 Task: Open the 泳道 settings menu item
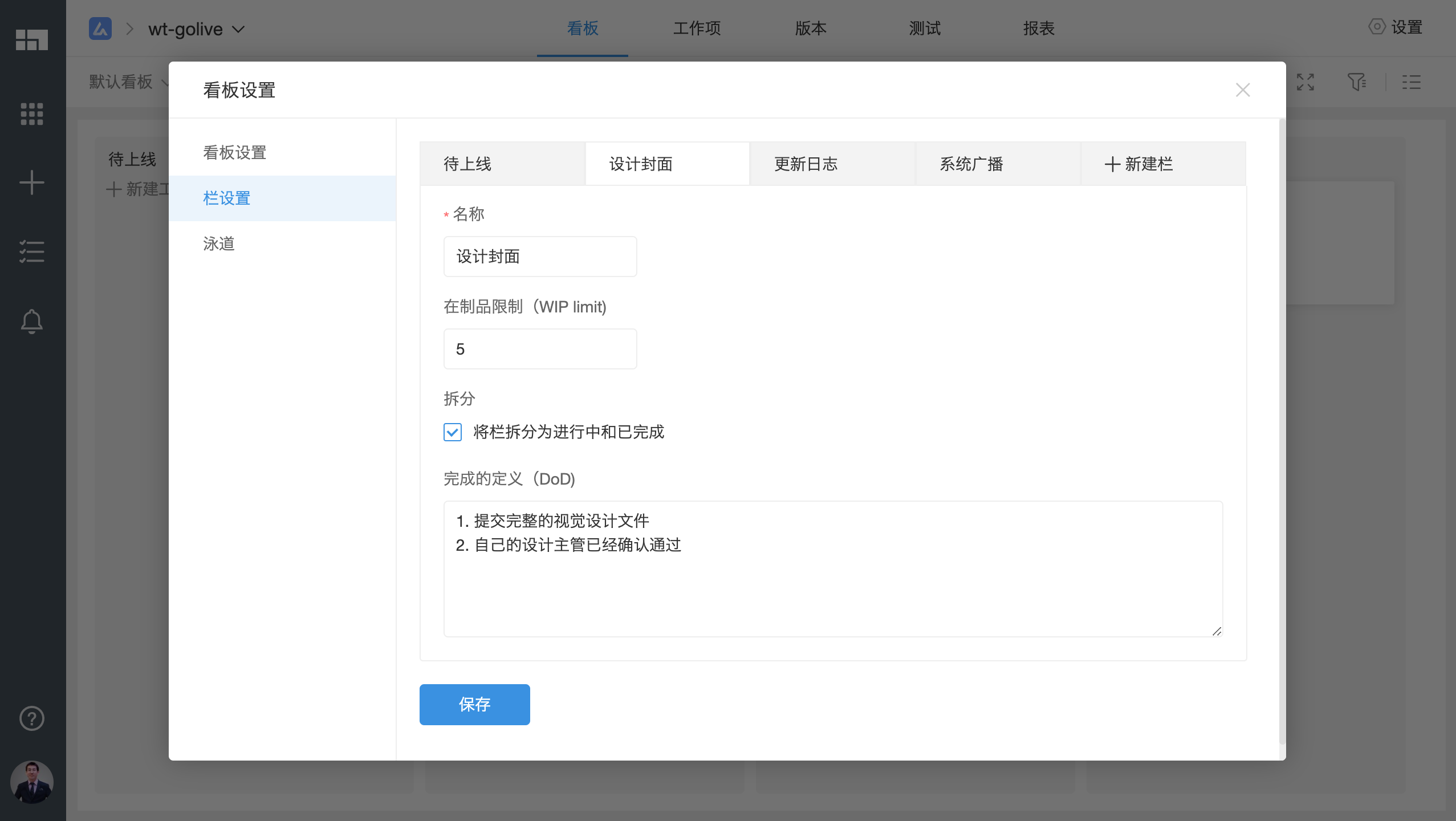tap(219, 244)
